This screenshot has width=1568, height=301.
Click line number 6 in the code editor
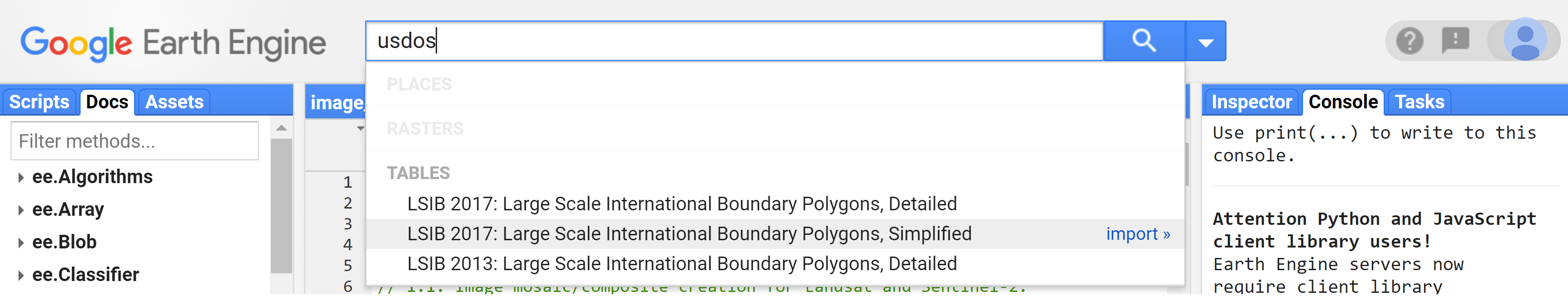[x=347, y=286]
